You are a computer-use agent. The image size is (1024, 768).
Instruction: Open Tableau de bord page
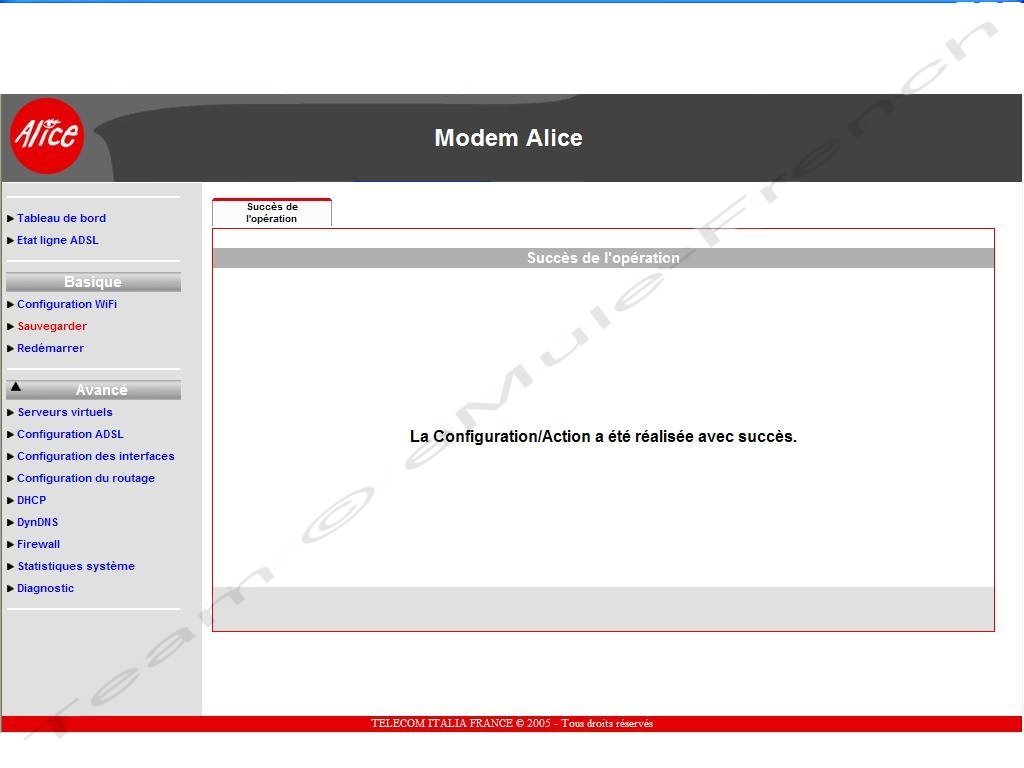tap(61, 218)
